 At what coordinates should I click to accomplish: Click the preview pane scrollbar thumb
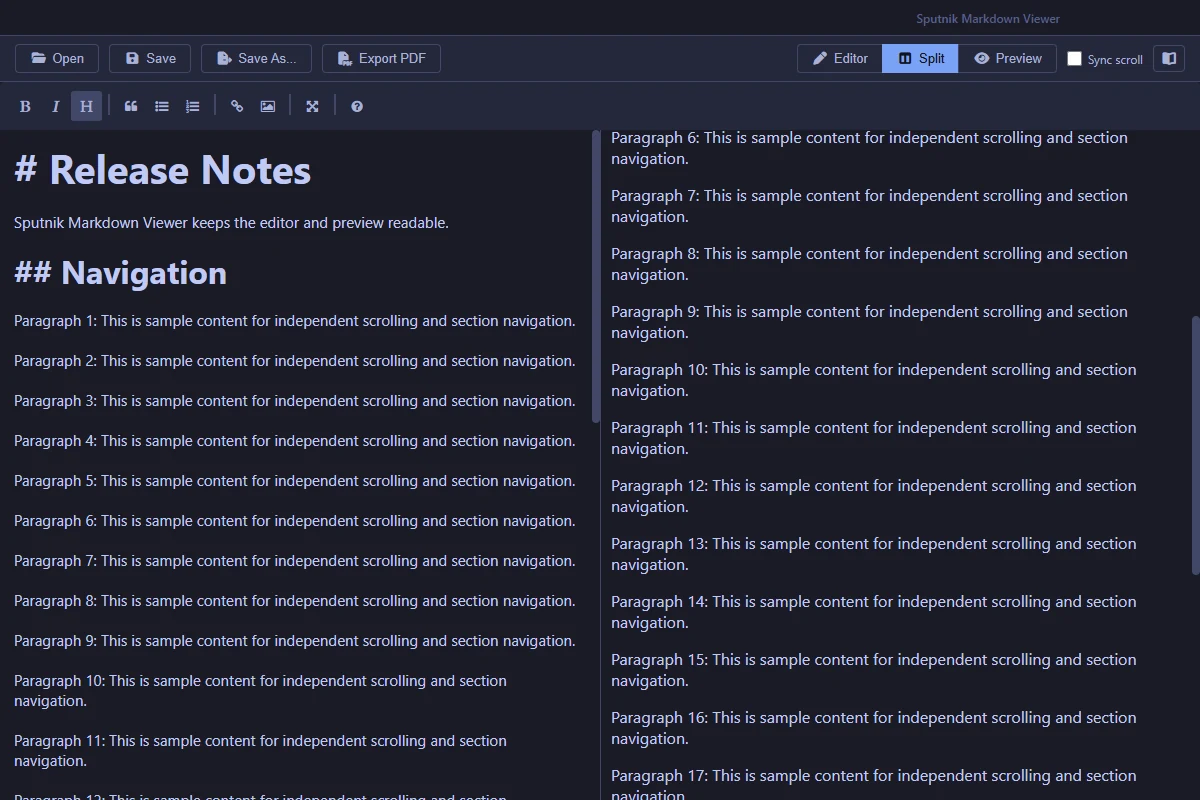click(x=1195, y=445)
